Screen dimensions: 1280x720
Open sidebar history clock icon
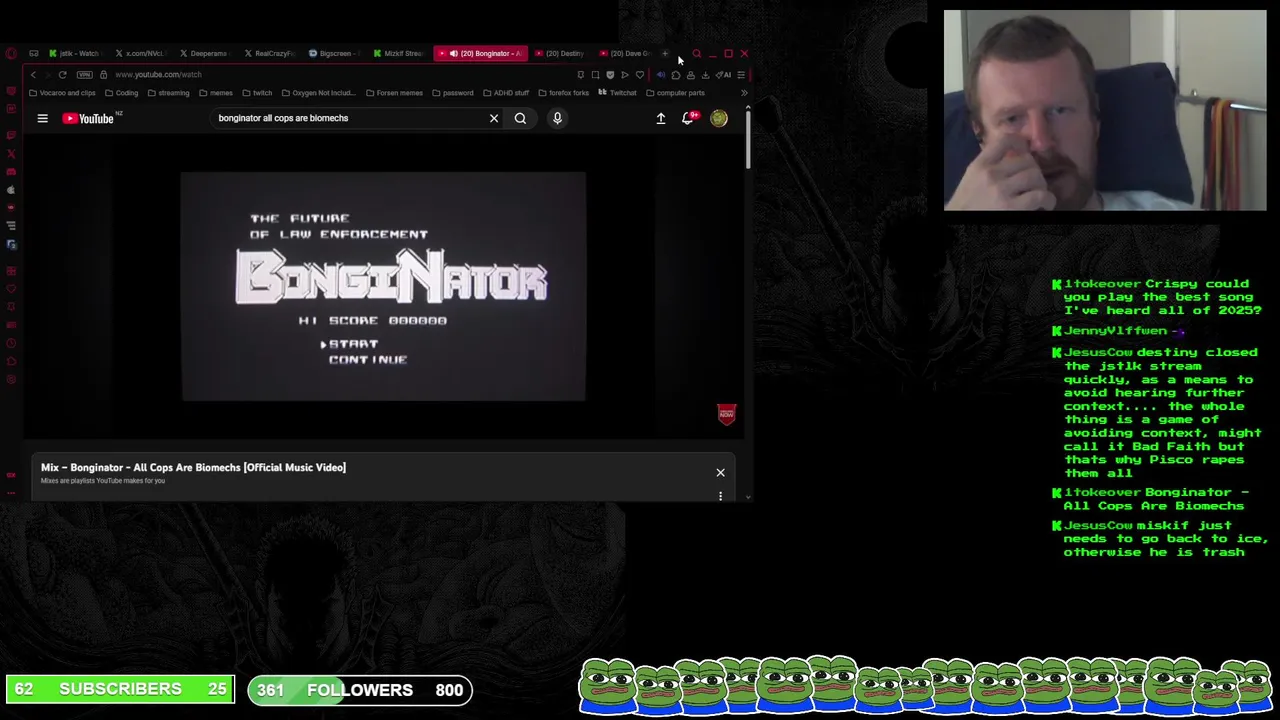click(11, 343)
